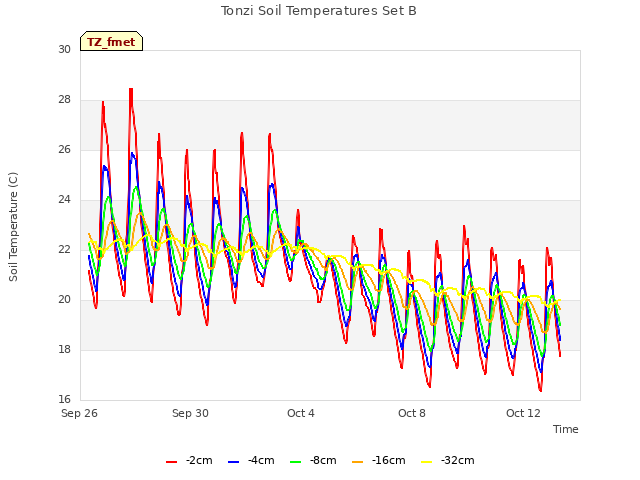Click the 18 y-axis tick label
This screenshot has width=640, height=480.
[64, 350]
